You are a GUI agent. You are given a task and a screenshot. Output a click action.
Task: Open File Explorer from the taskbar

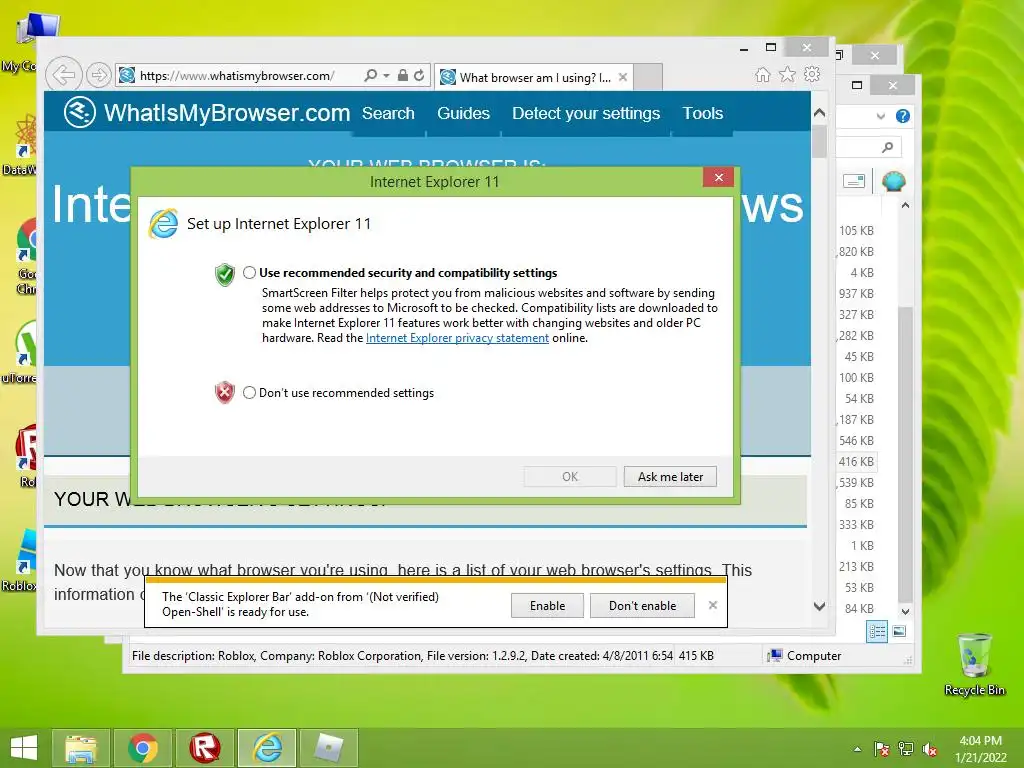click(x=81, y=748)
